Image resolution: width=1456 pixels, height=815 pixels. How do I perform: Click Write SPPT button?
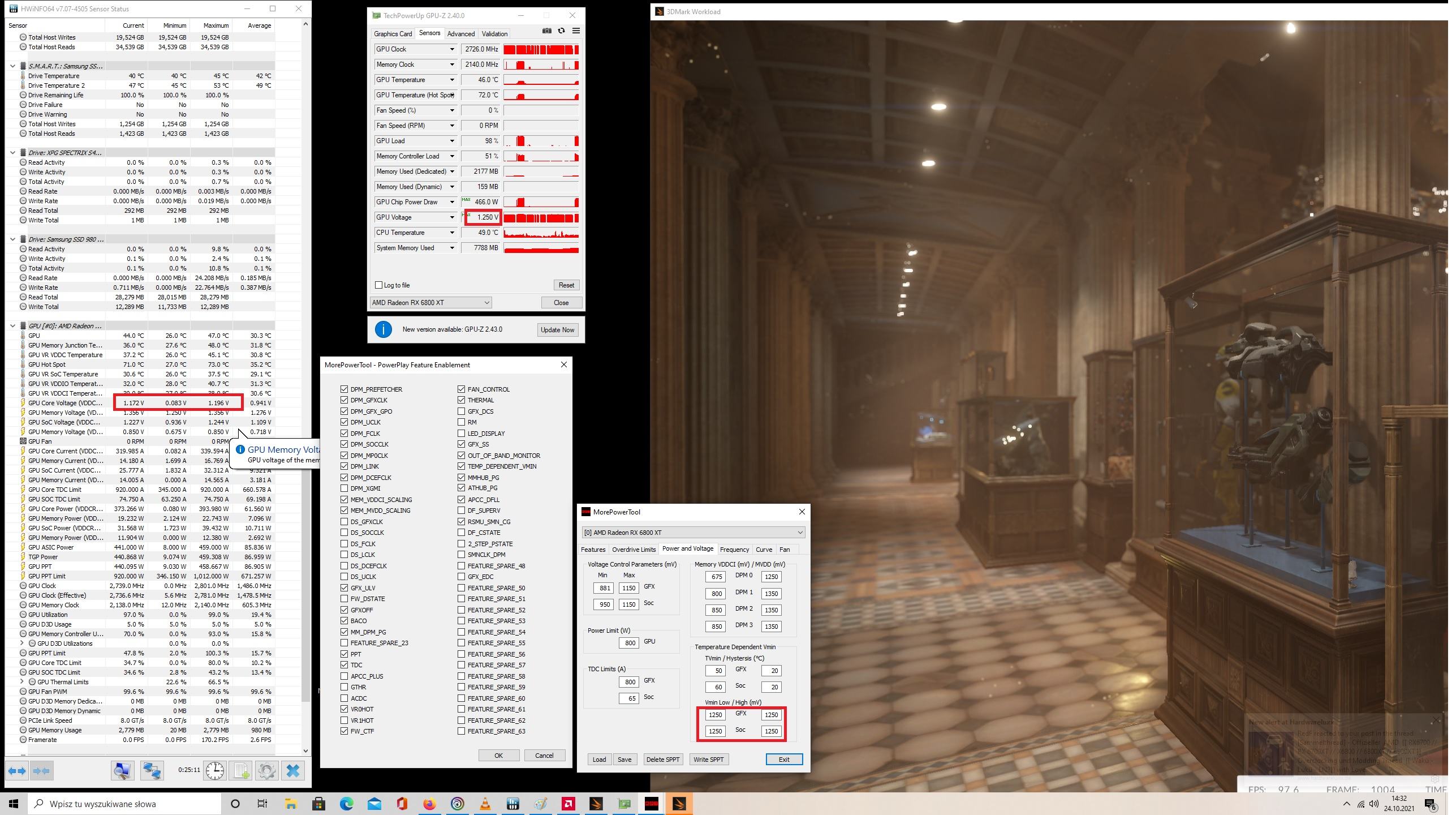708,760
